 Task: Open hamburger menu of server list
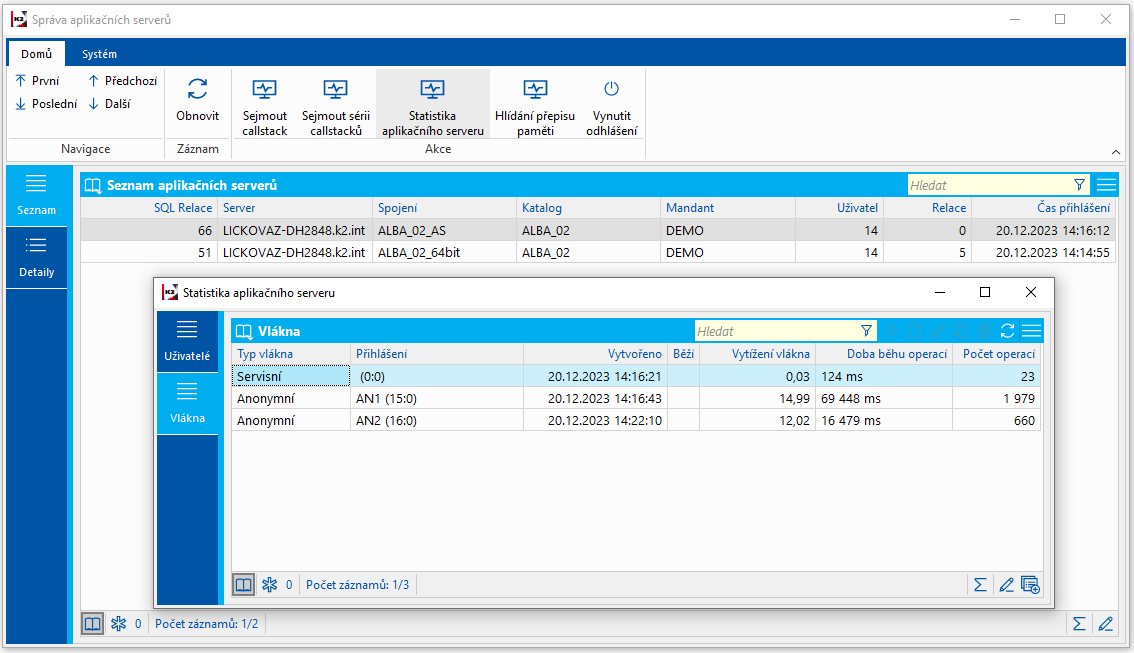pos(1106,185)
